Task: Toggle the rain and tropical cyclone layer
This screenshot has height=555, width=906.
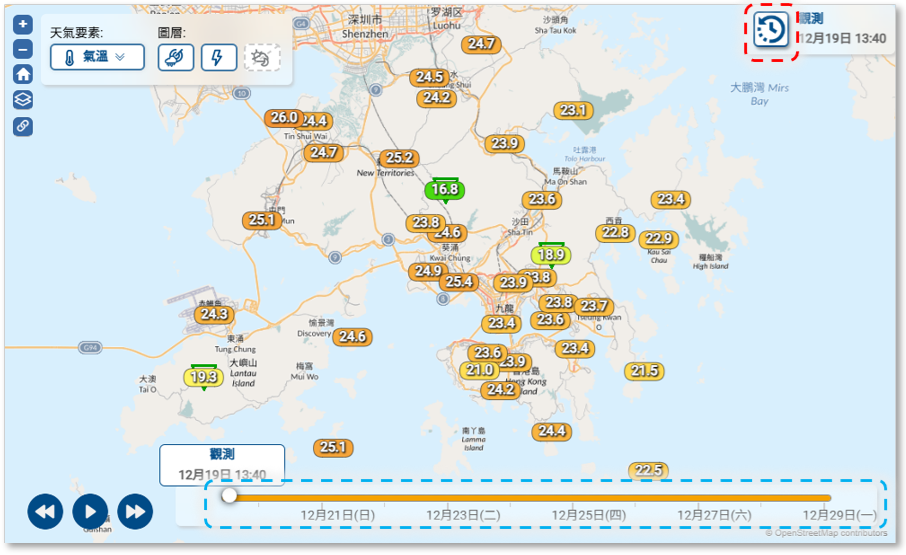Action: tap(176, 57)
